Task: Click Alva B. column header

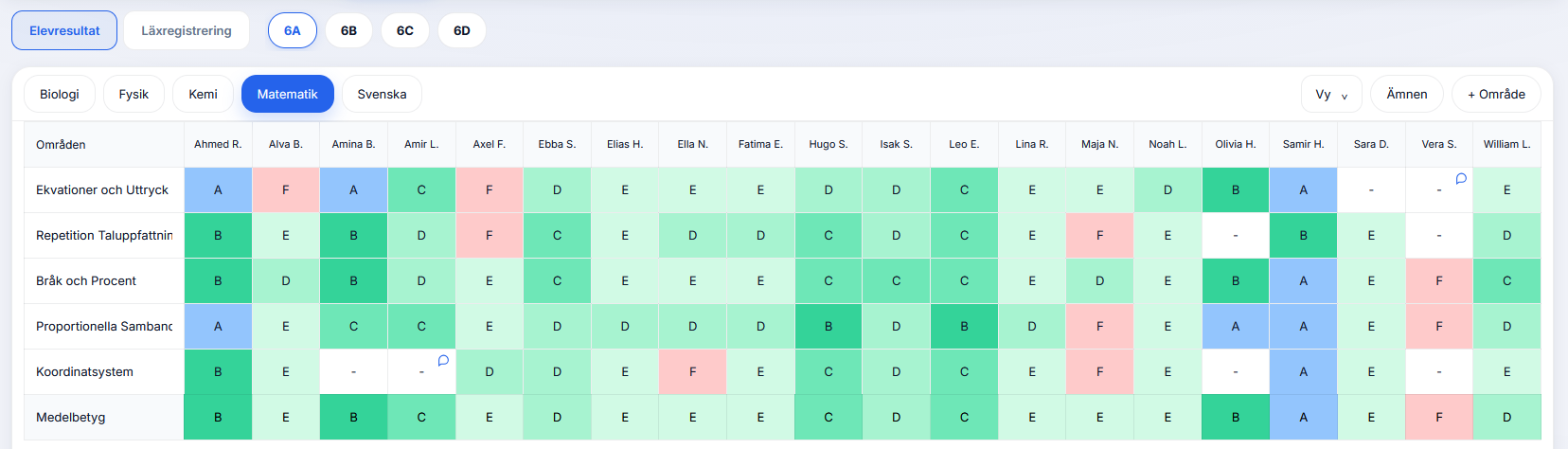Action: 286,144
